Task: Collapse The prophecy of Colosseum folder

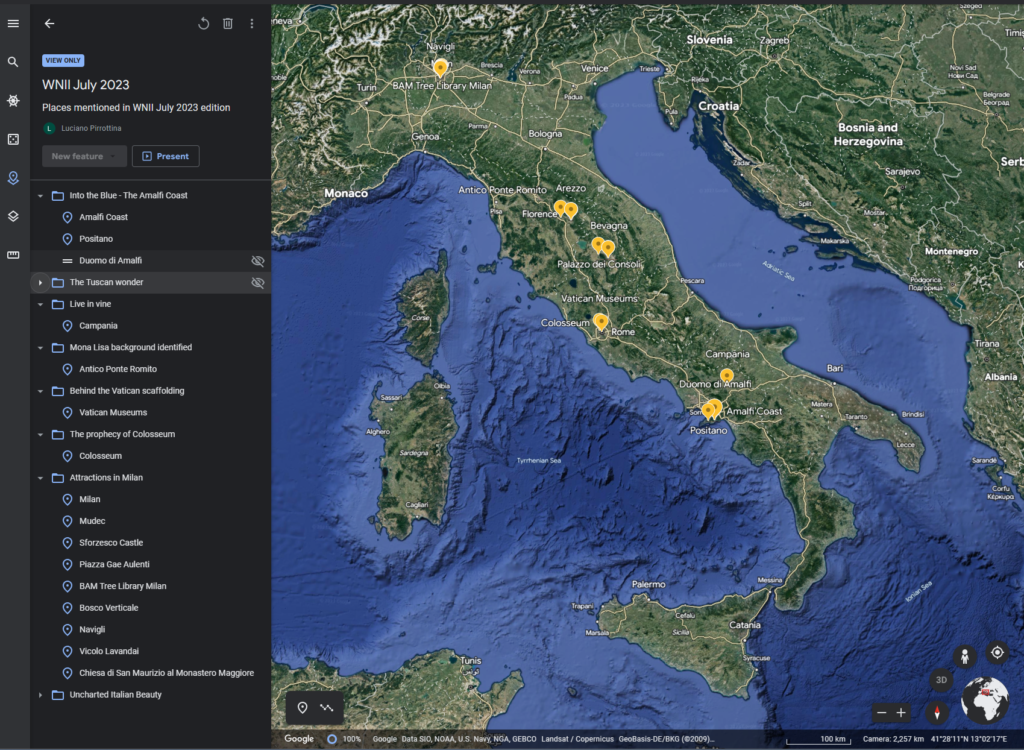Action: (x=40, y=434)
